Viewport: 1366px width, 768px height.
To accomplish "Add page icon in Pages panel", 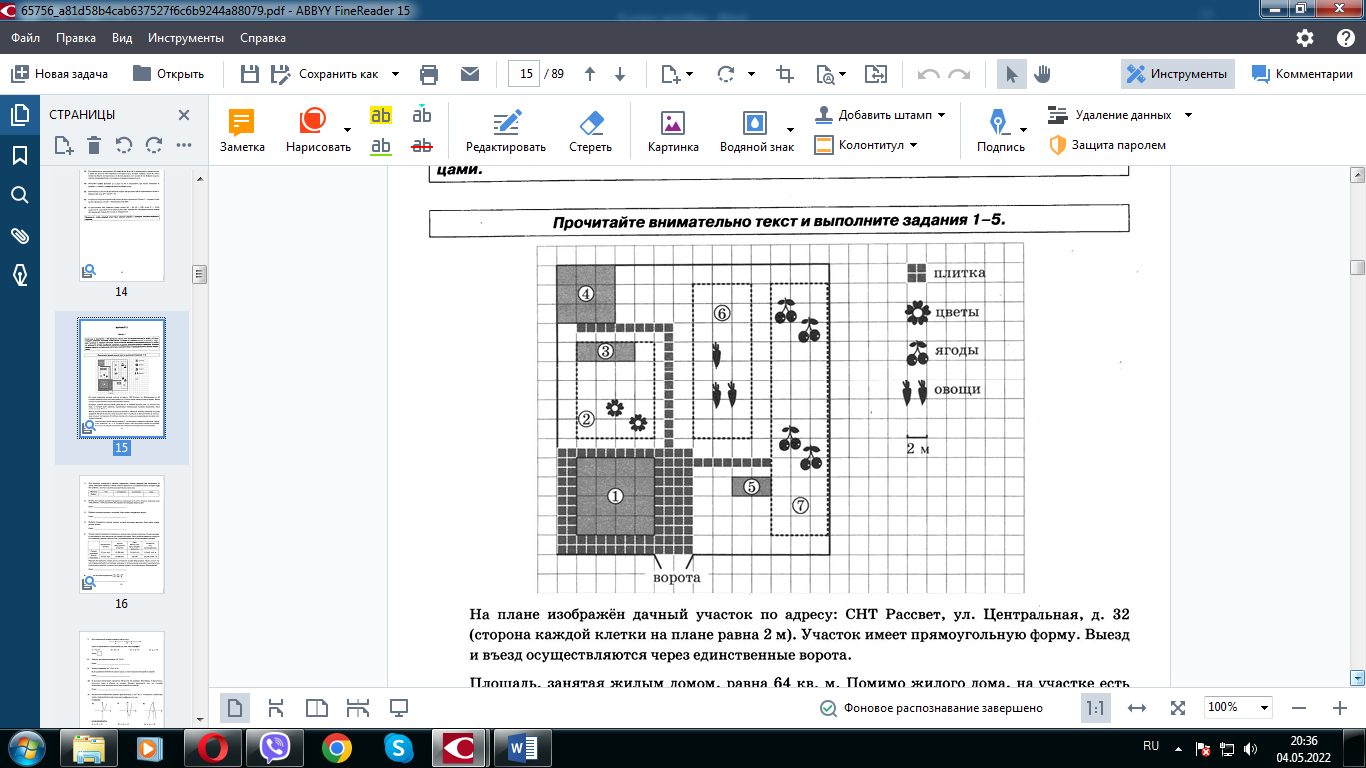I will [x=64, y=145].
